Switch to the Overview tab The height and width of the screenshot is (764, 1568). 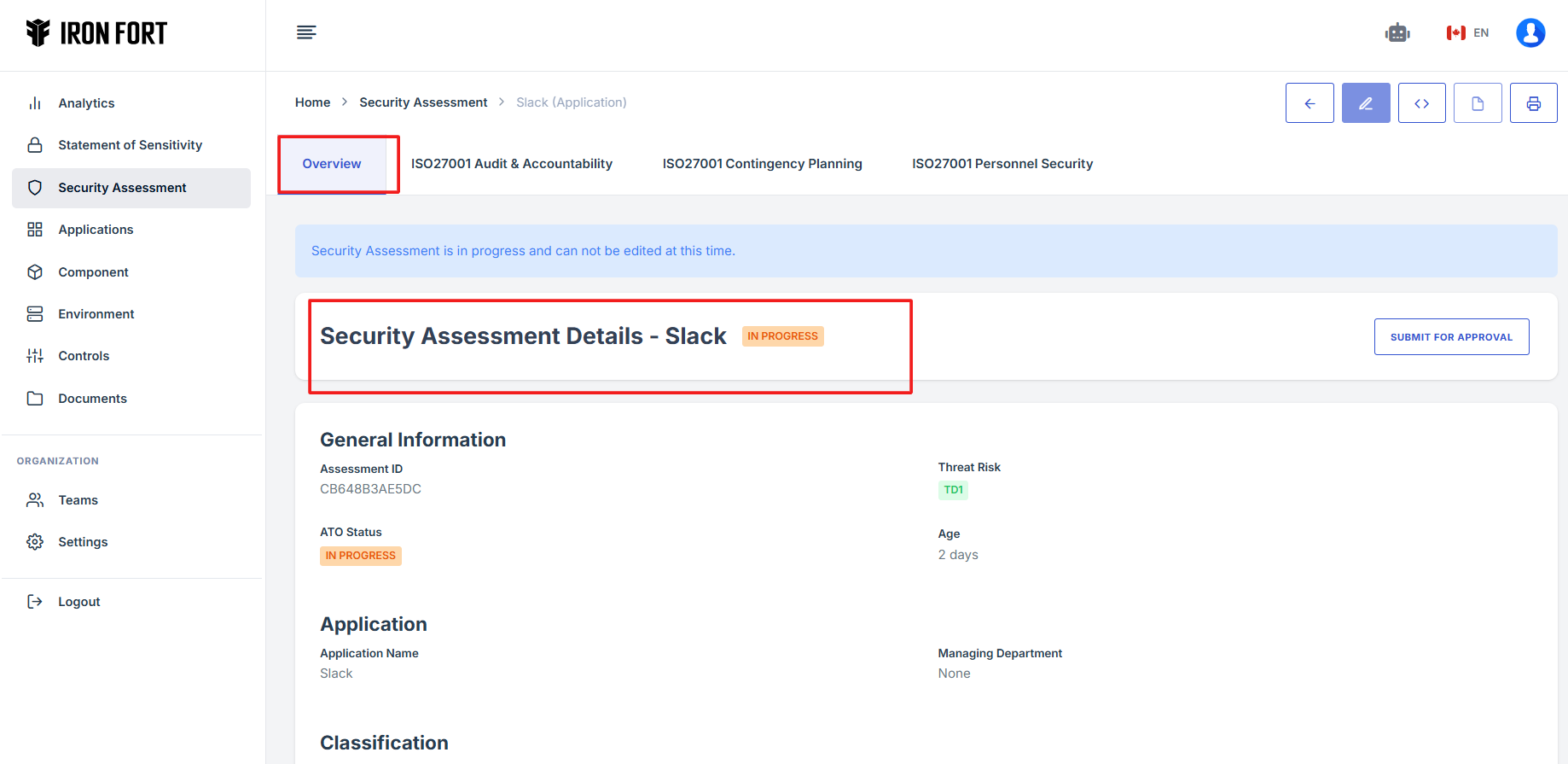[332, 164]
